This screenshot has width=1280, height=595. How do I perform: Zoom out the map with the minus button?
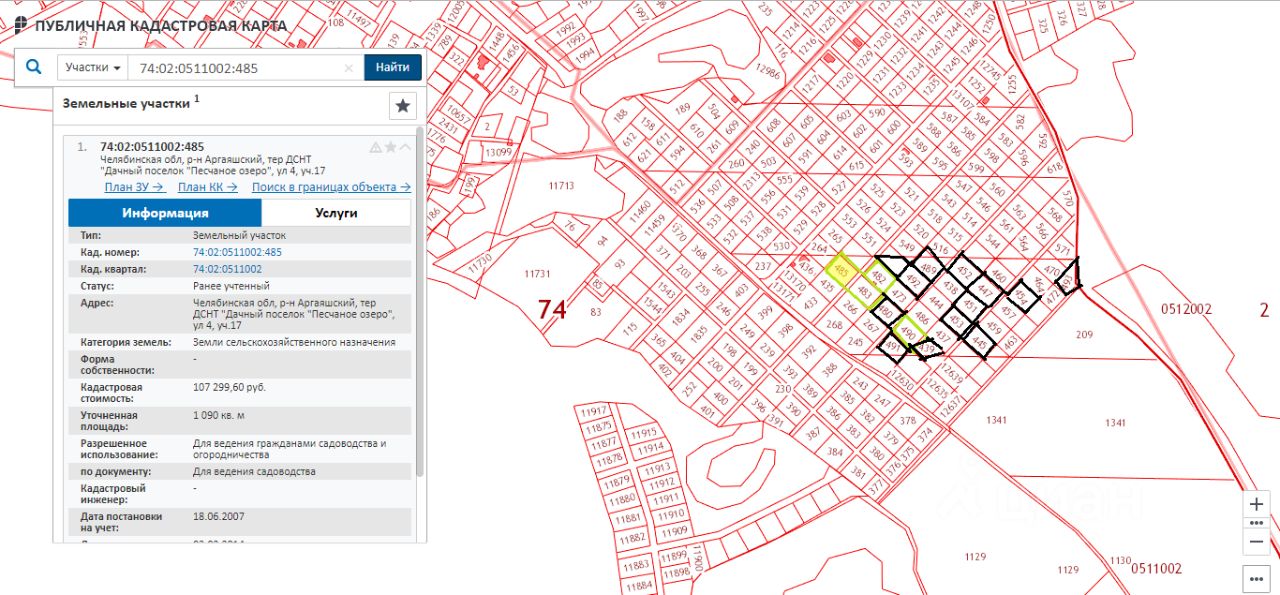1257,542
